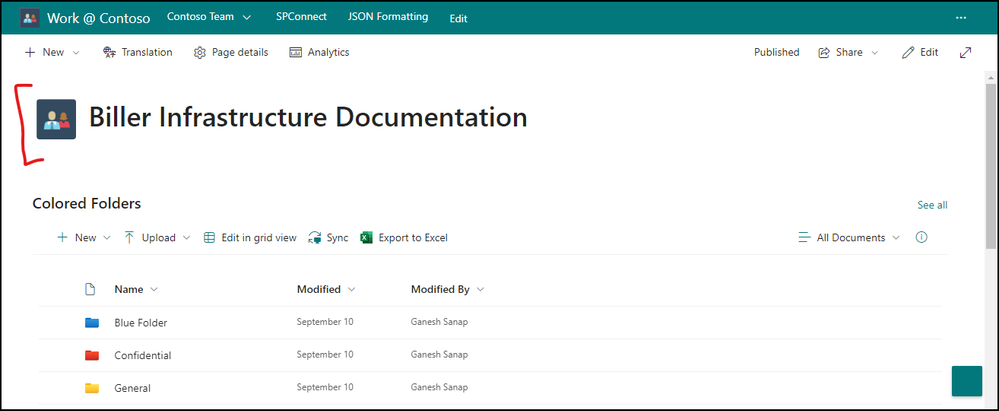
Task: Click the page title people icon
Action: 56,119
